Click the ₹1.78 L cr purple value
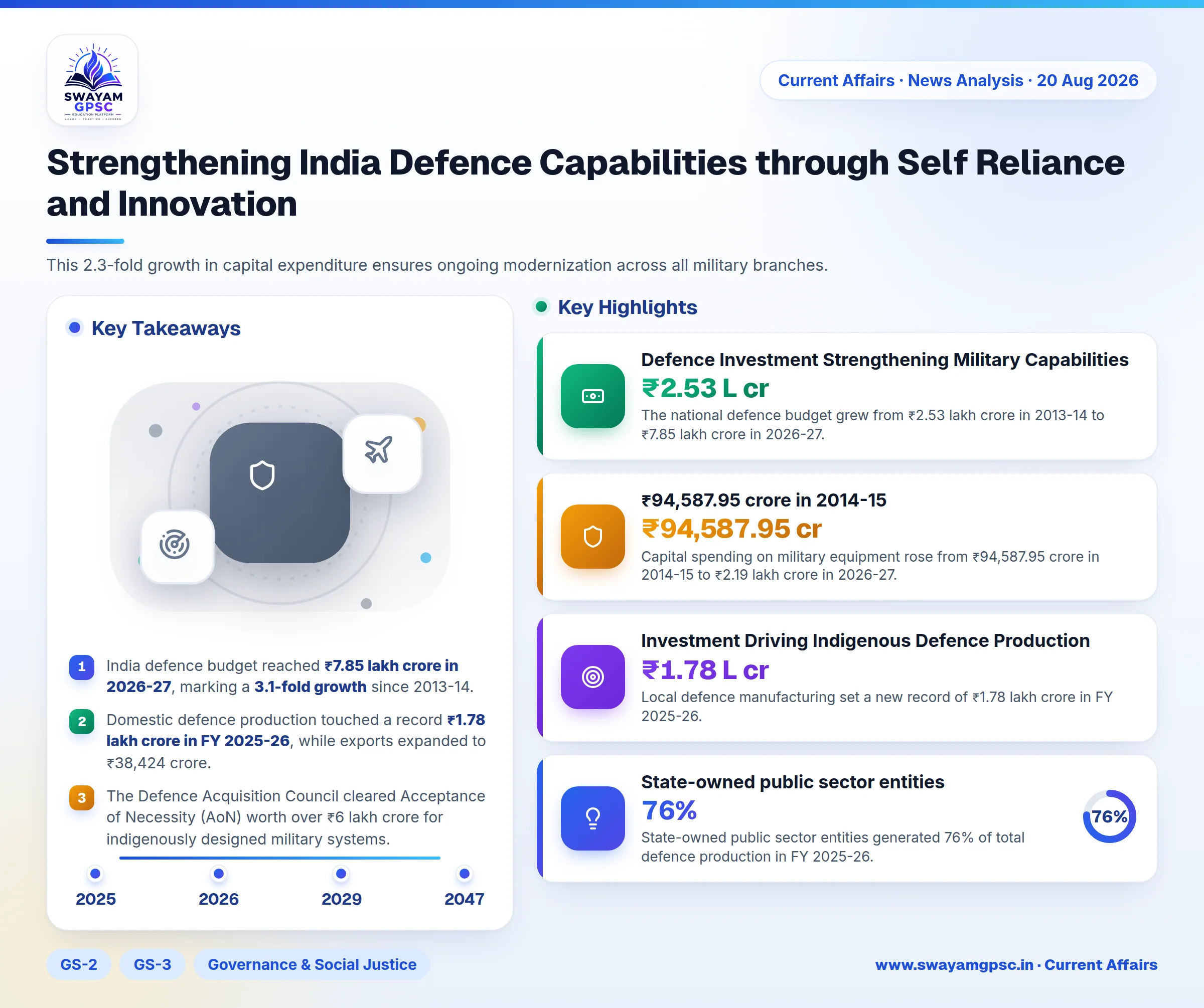 705,669
